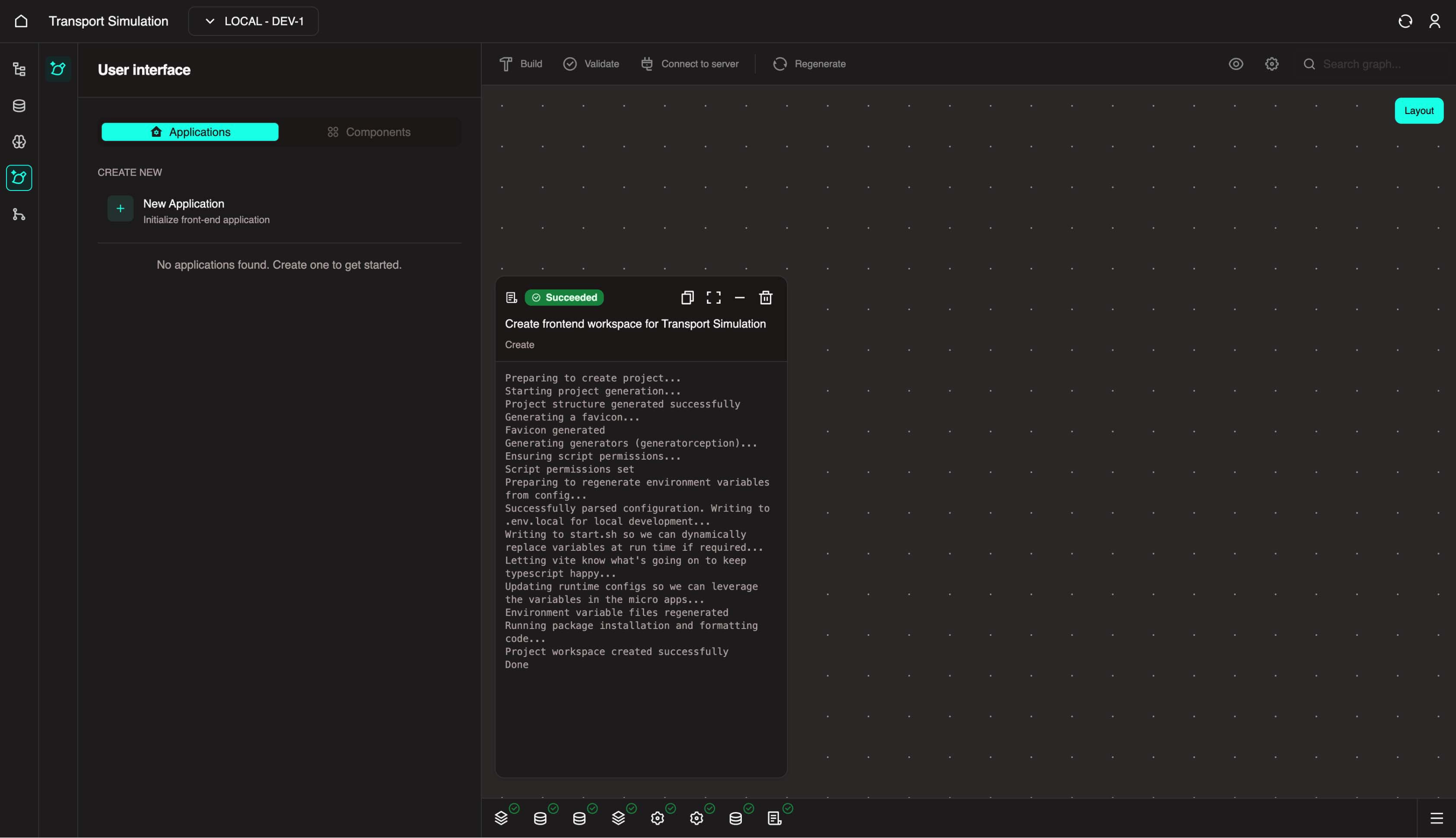This screenshot has width=1456, height=838.
Task: Click the paintbrush icon left of the User interface heading
Action: [x=58, y=69]
